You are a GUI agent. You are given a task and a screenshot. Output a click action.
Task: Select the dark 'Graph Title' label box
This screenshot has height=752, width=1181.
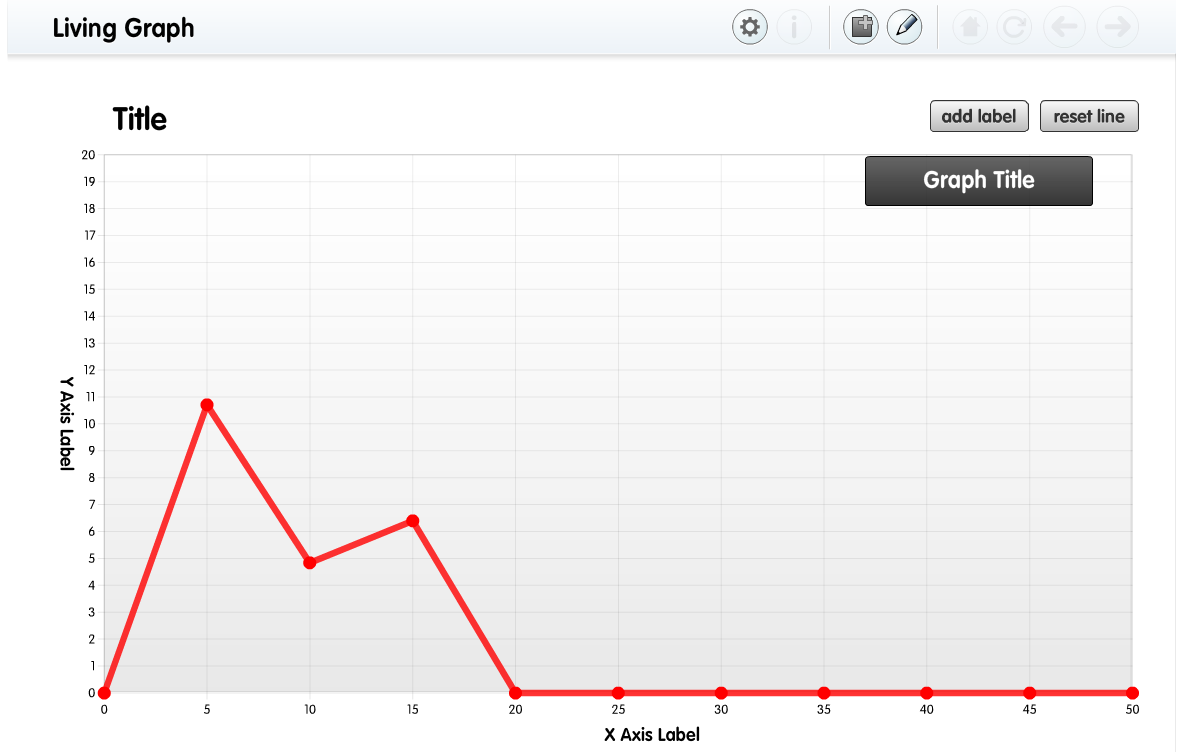(978, 181)
